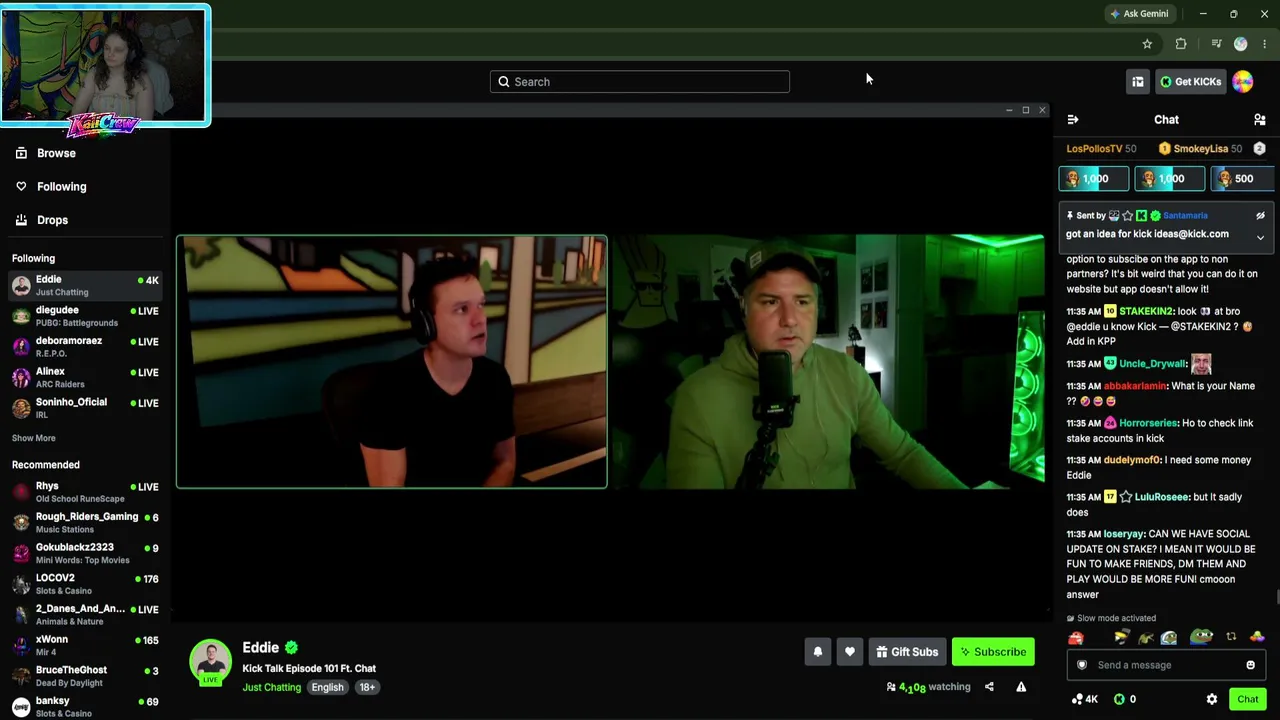Toggle follow heart for Eddie
Viewport: 1280px width, 720px height.
(850, 652)
